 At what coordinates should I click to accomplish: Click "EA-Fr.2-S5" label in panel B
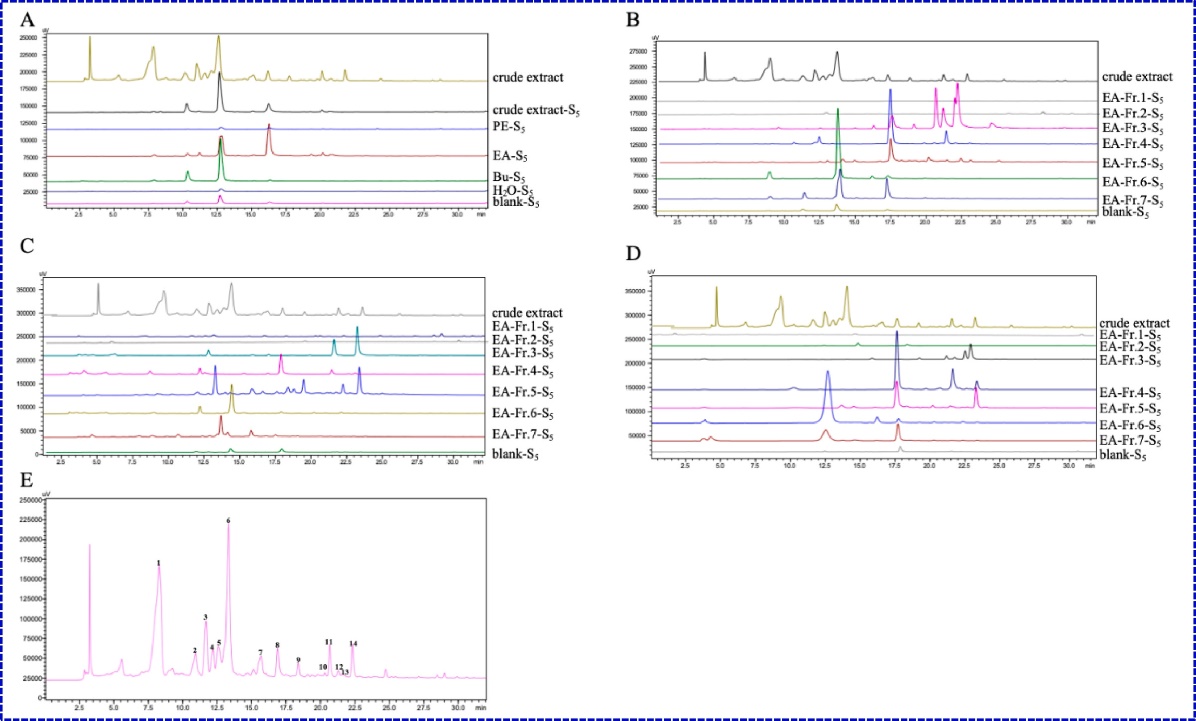1132,114
